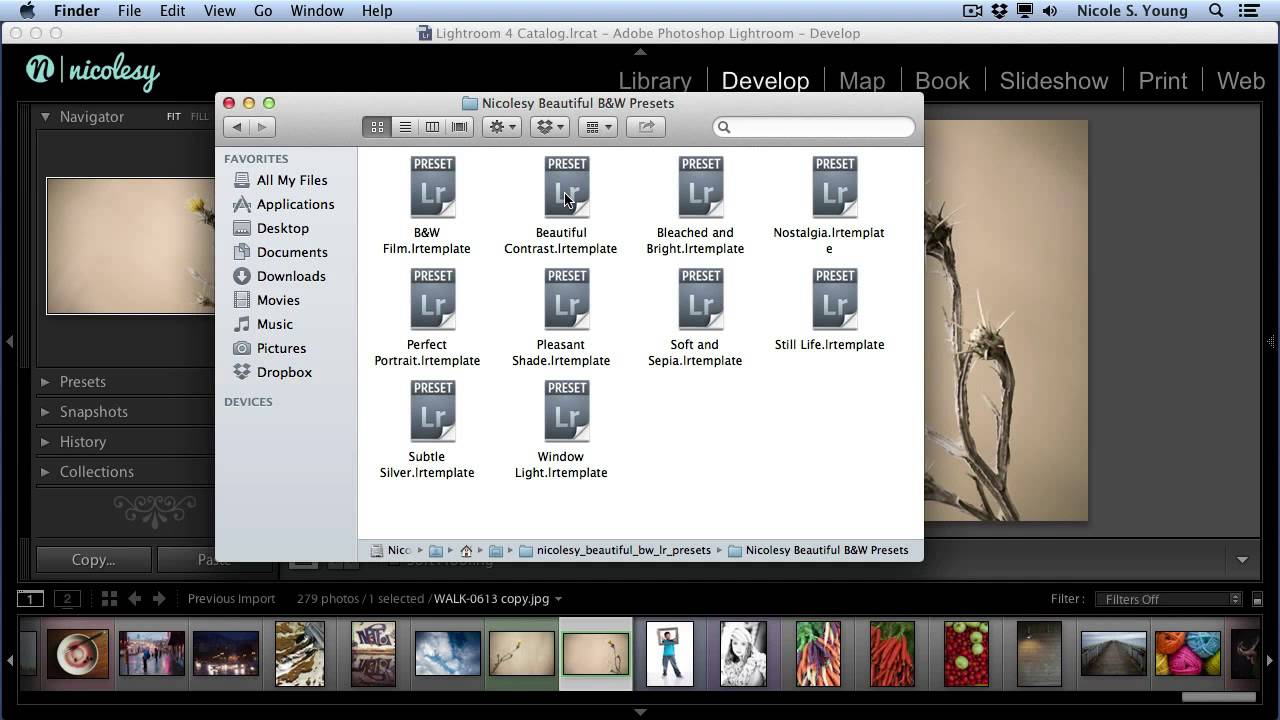The image size is (1280, 720).
Task: Expand the Snapshots panel in Lightroom
Action: tap(45, 412)
